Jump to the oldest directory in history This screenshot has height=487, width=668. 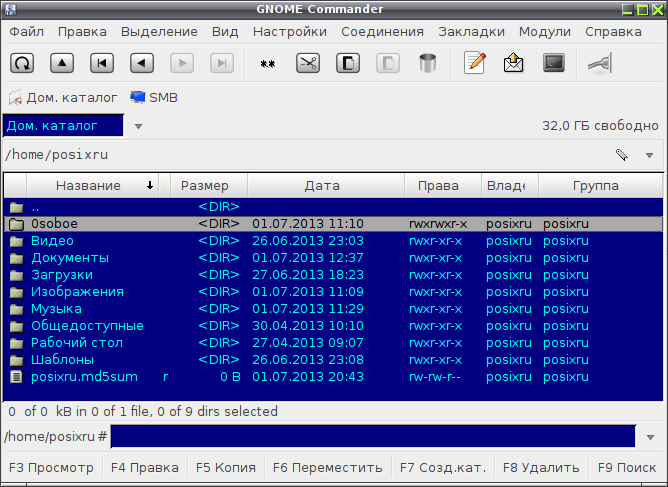tap(102, 63)
